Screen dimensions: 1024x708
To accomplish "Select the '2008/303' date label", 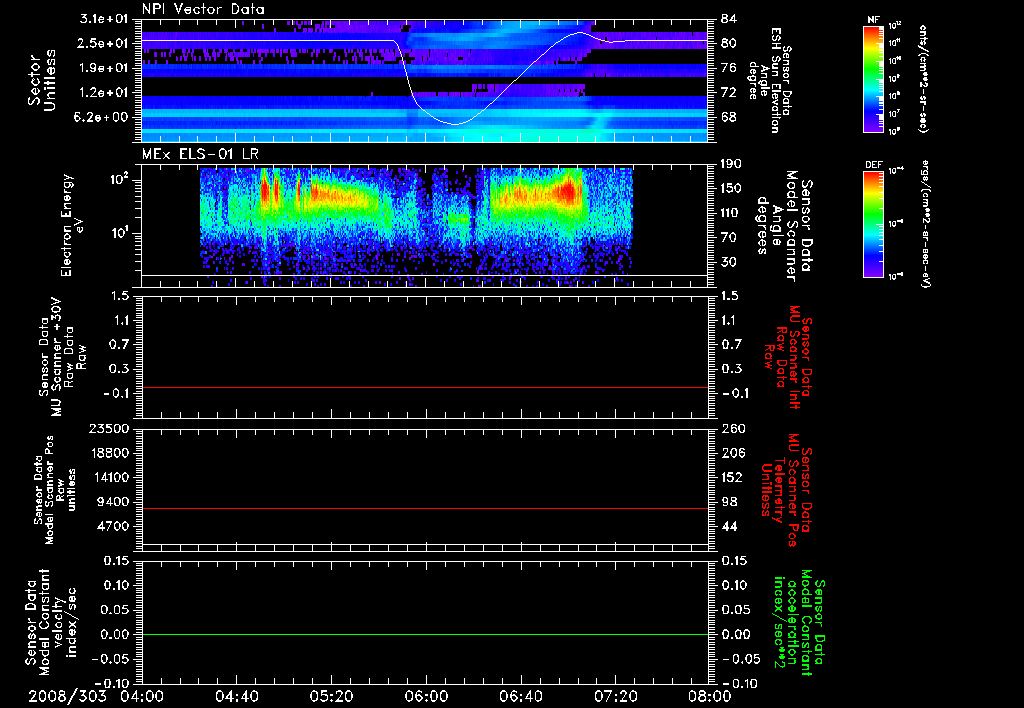I will [67, 696].
